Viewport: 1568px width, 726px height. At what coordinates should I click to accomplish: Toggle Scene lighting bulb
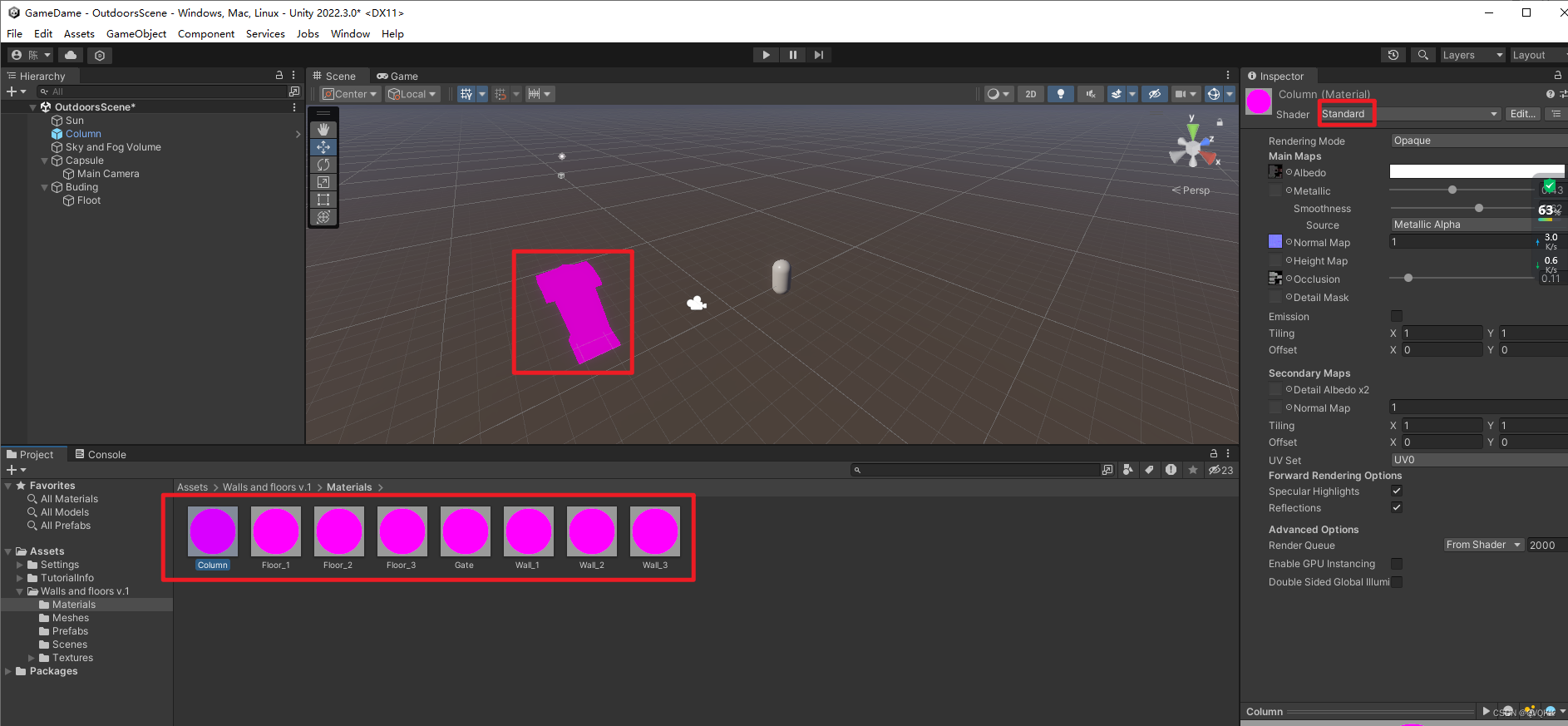tap(1060, 94)
